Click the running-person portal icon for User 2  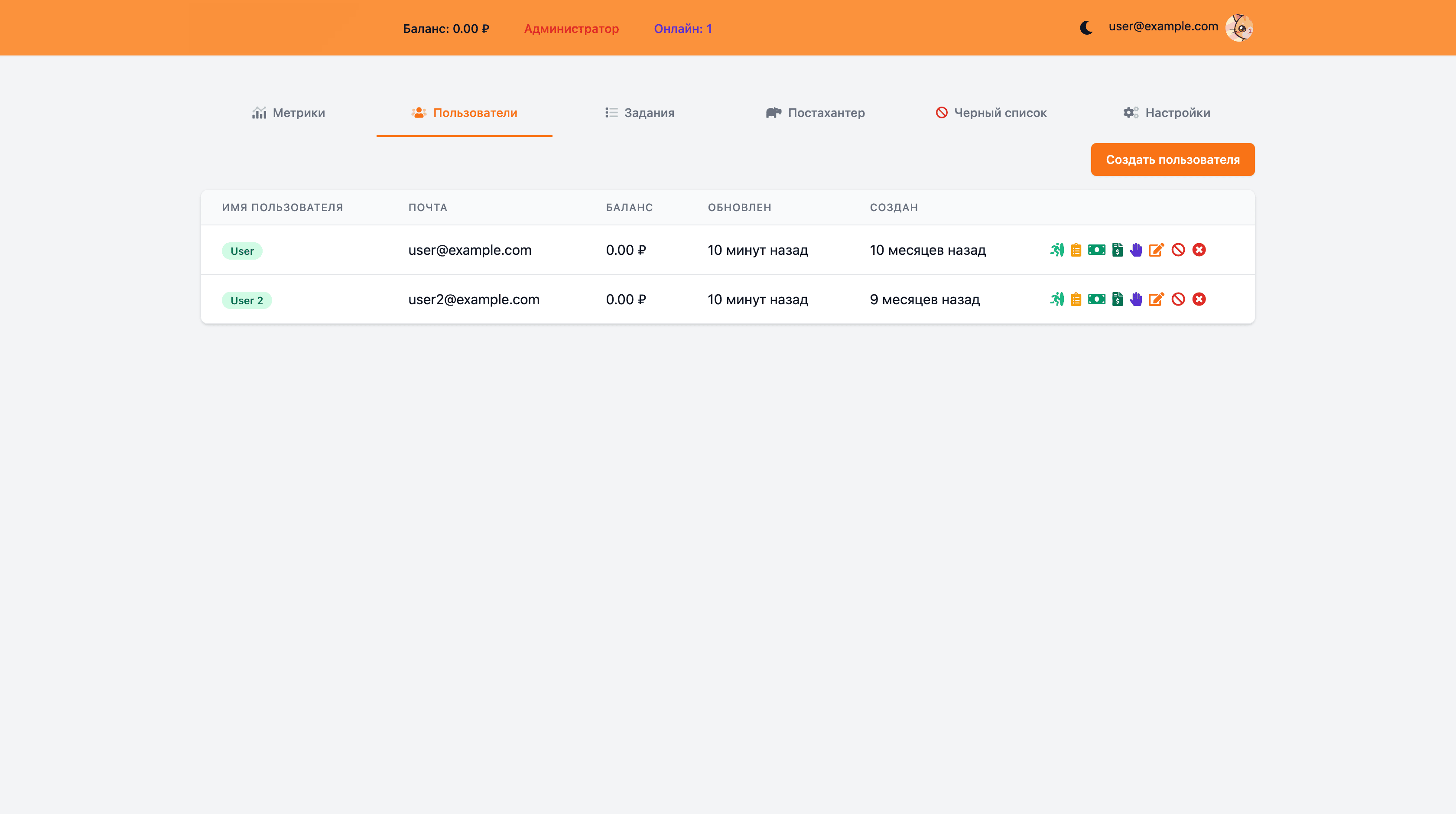(1056, 299)
